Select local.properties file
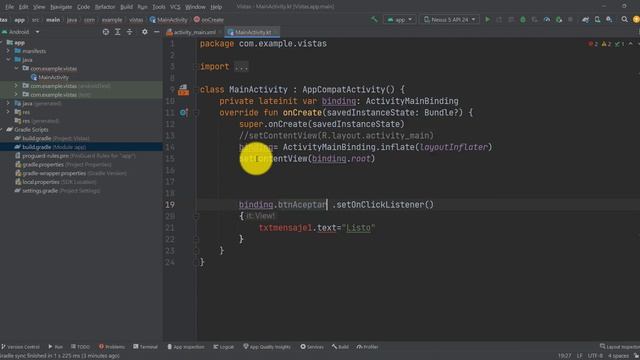This screenshot has height=360, width=640. pos(56,182)
